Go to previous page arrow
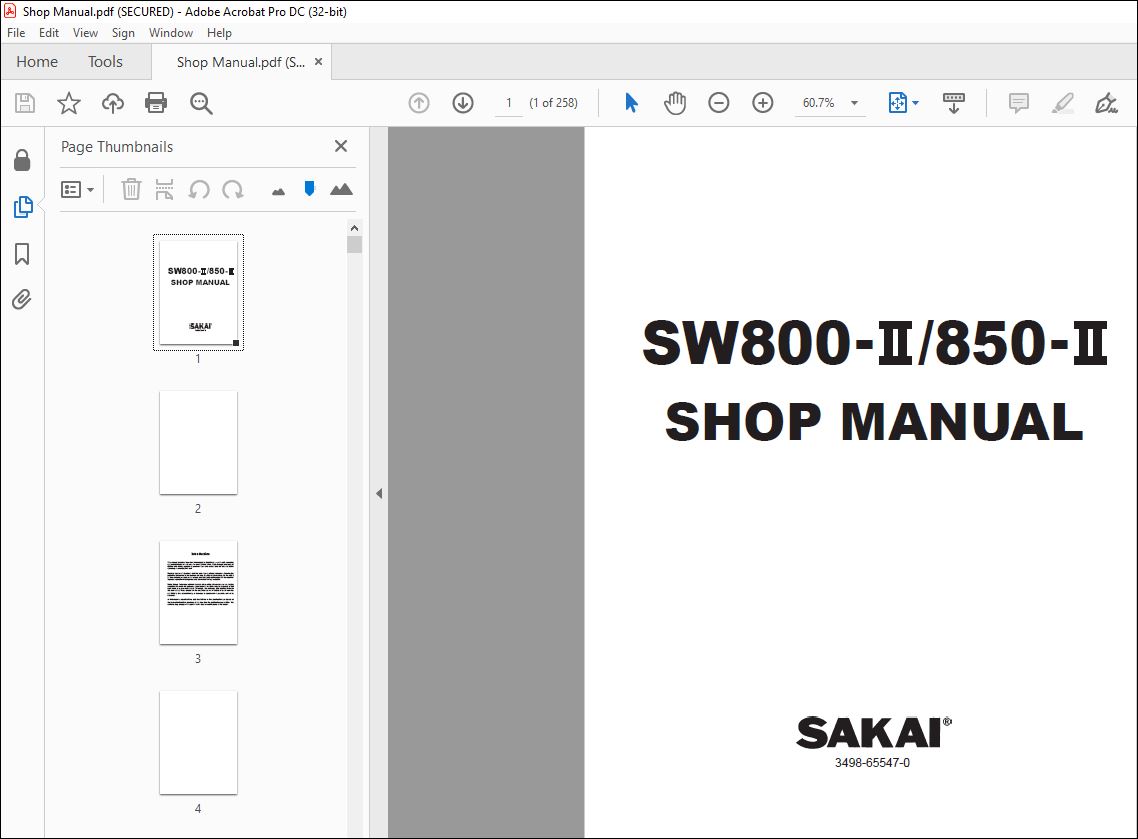 (x=419, y=103)
